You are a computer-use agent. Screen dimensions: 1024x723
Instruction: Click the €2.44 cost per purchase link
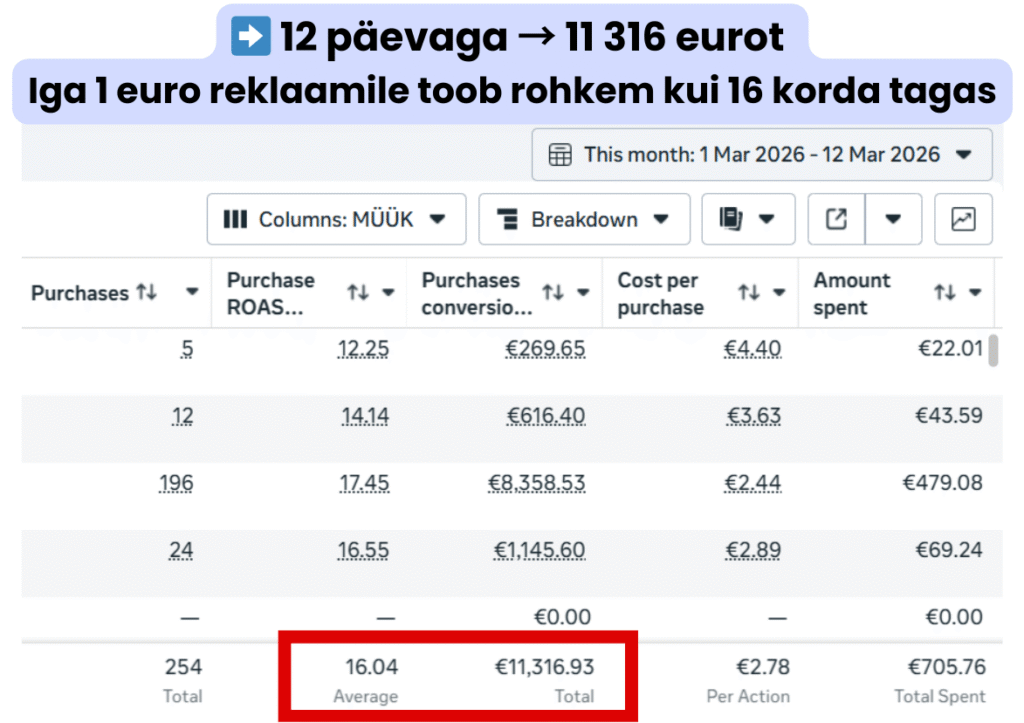click(x=754, y=482)
